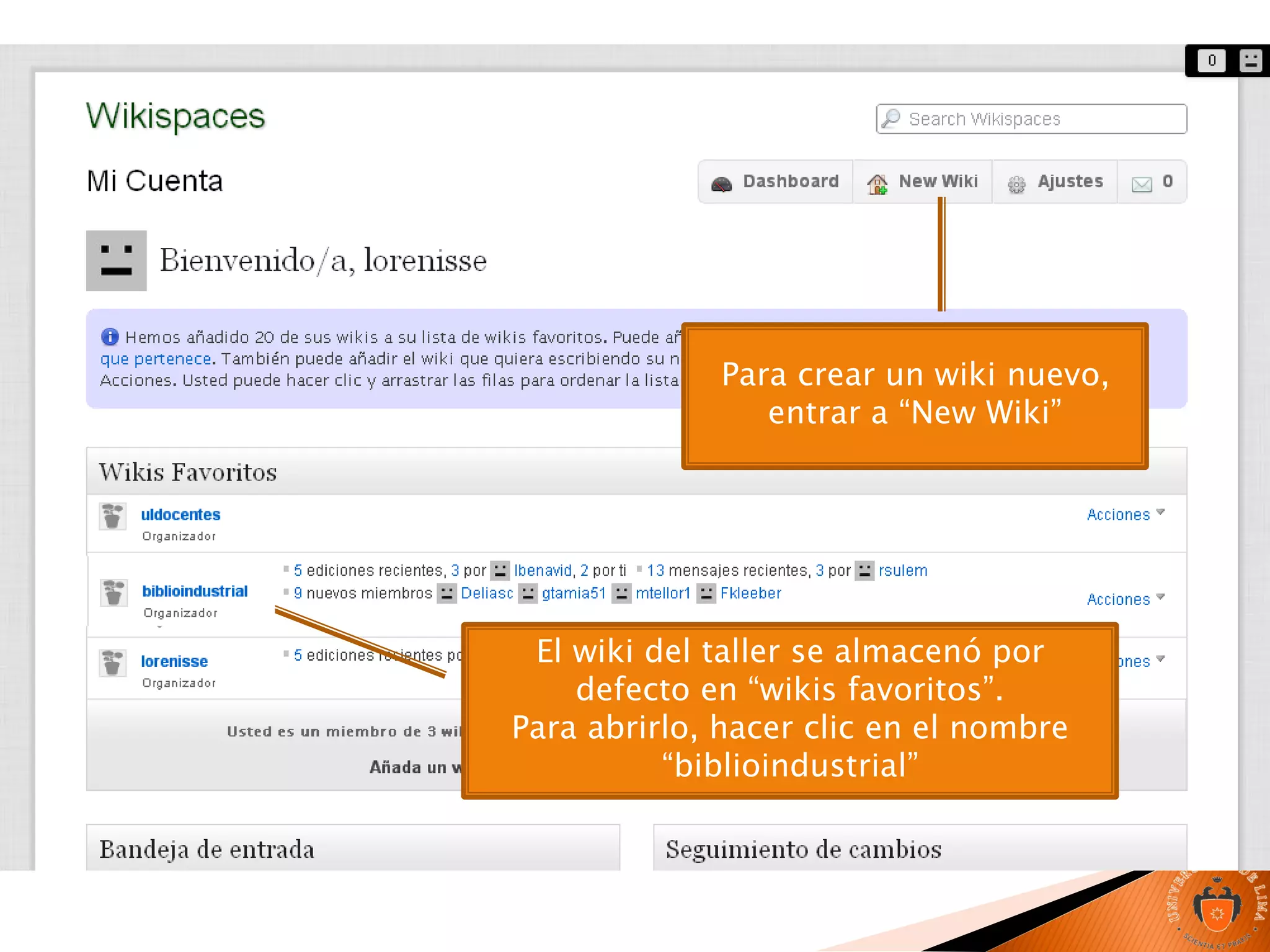The image size is (1270, 952).
Task: Click the rsulem user link
Action: pyautogui.click(x=903, y=570)
